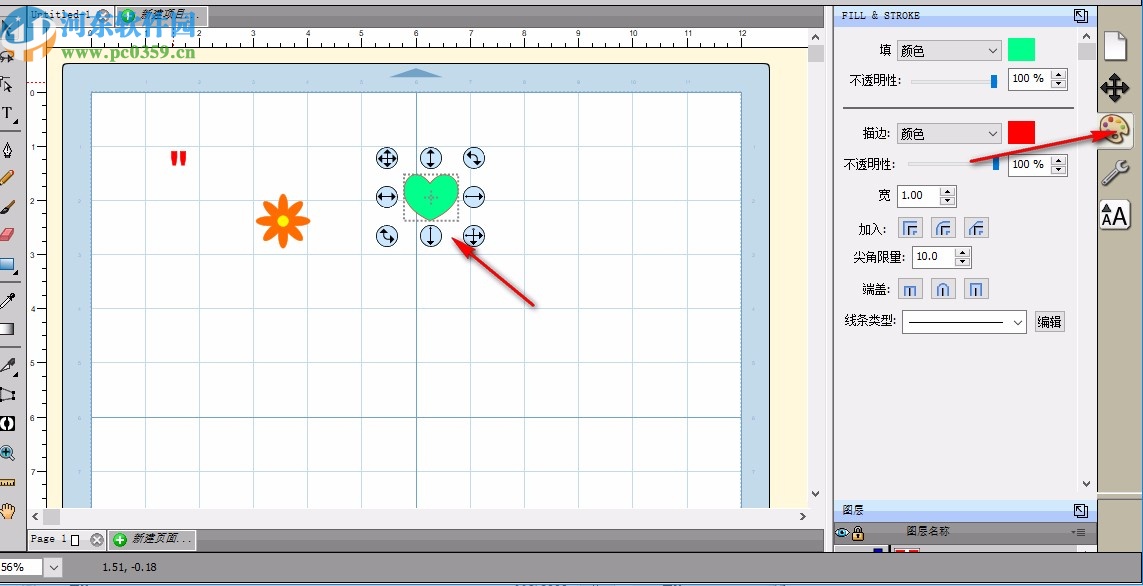Select the orange flower shape

[283, 220]
